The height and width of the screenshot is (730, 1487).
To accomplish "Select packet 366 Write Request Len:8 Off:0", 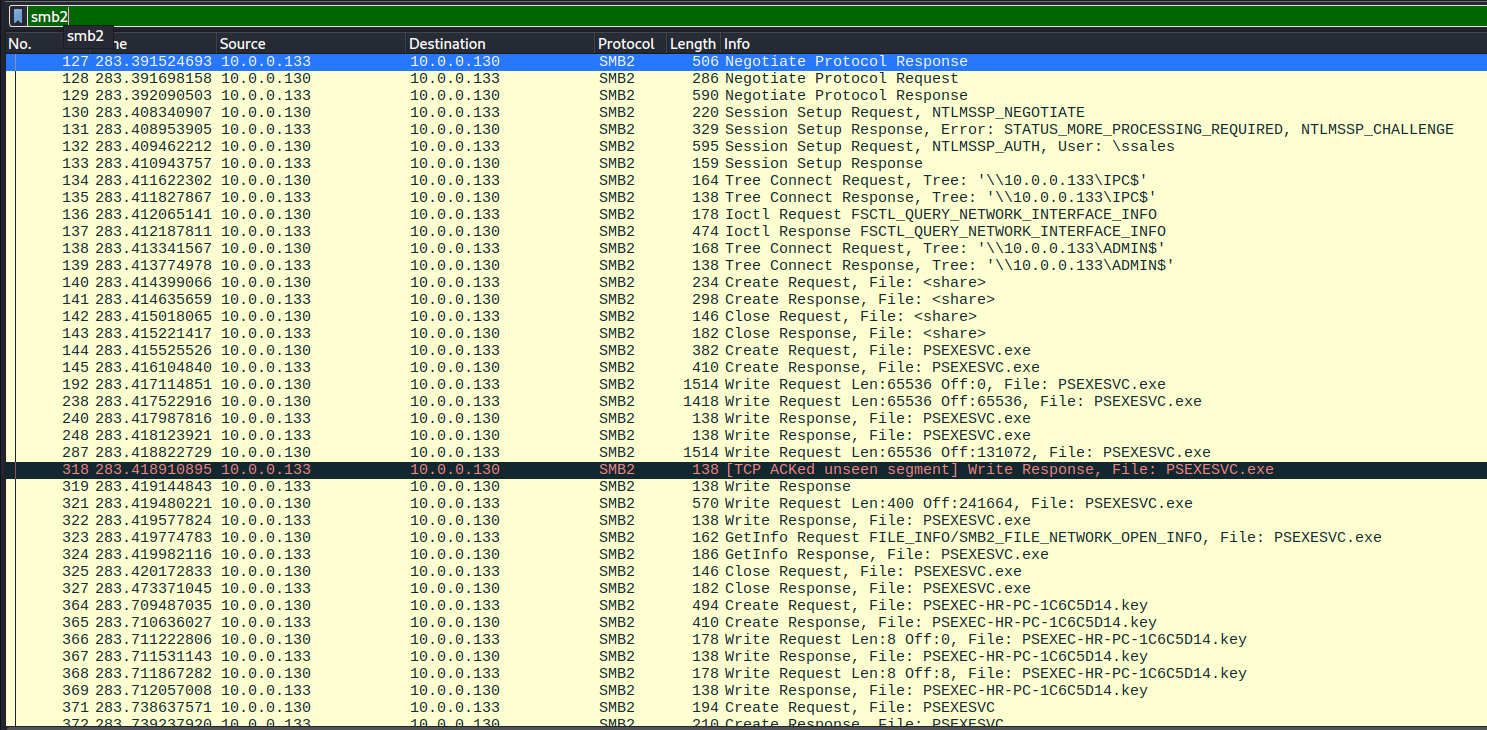I will tap(745, 639).
